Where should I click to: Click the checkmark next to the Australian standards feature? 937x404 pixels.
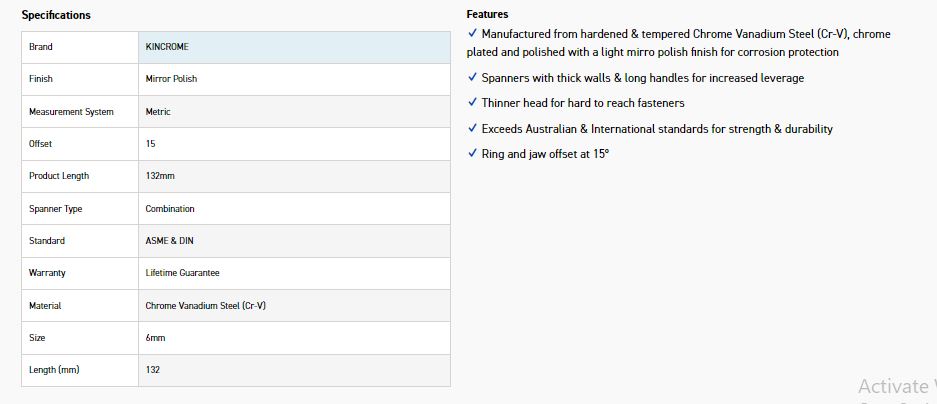472,129
